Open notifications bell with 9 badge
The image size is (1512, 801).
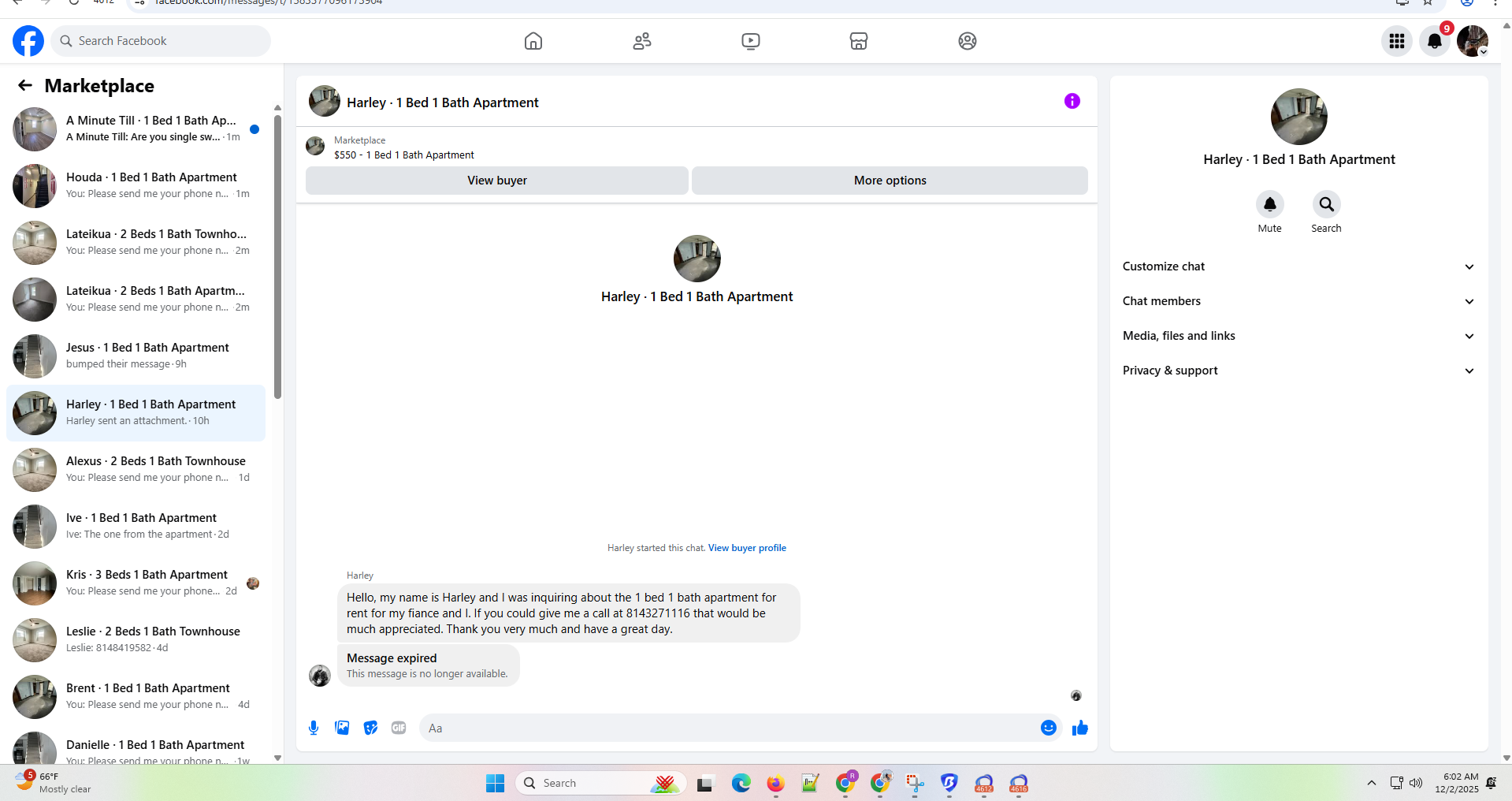point(1435,41)
